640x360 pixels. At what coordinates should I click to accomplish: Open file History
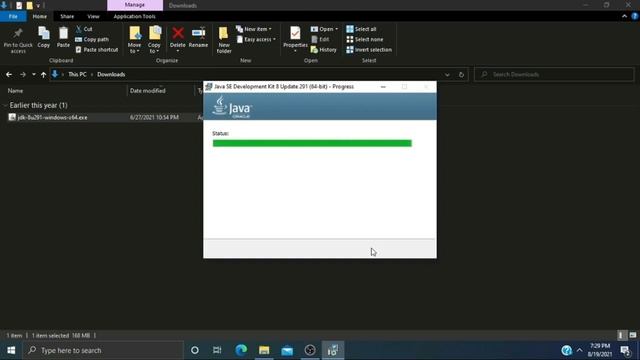coord(324,49)
